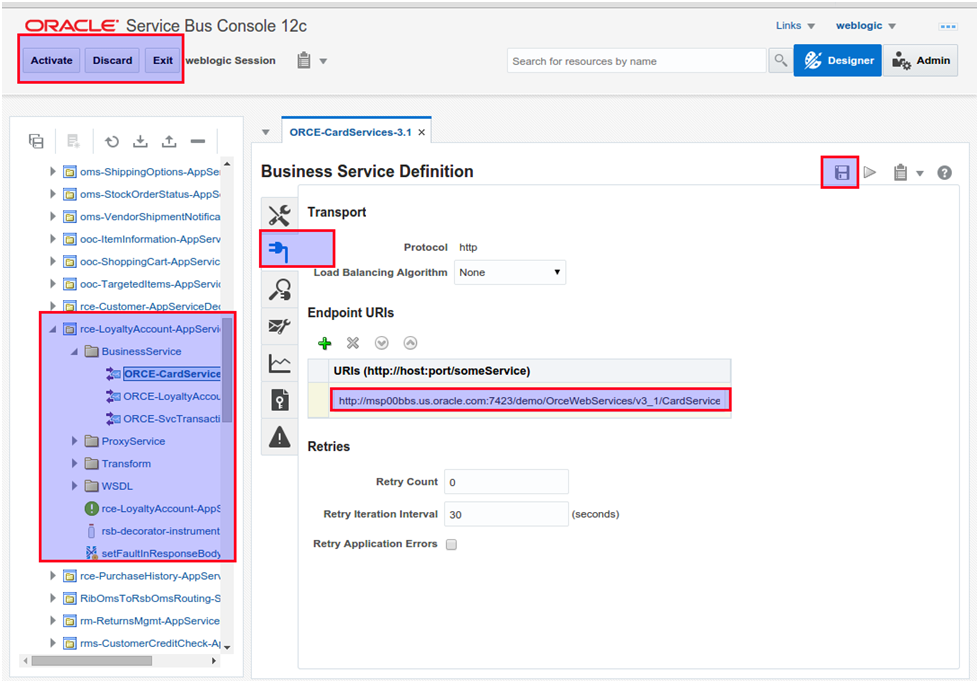Select ORCE-SvcTransaction business service in tree
This screenshot has width=979, height=683.
click(x=172, y=418)
